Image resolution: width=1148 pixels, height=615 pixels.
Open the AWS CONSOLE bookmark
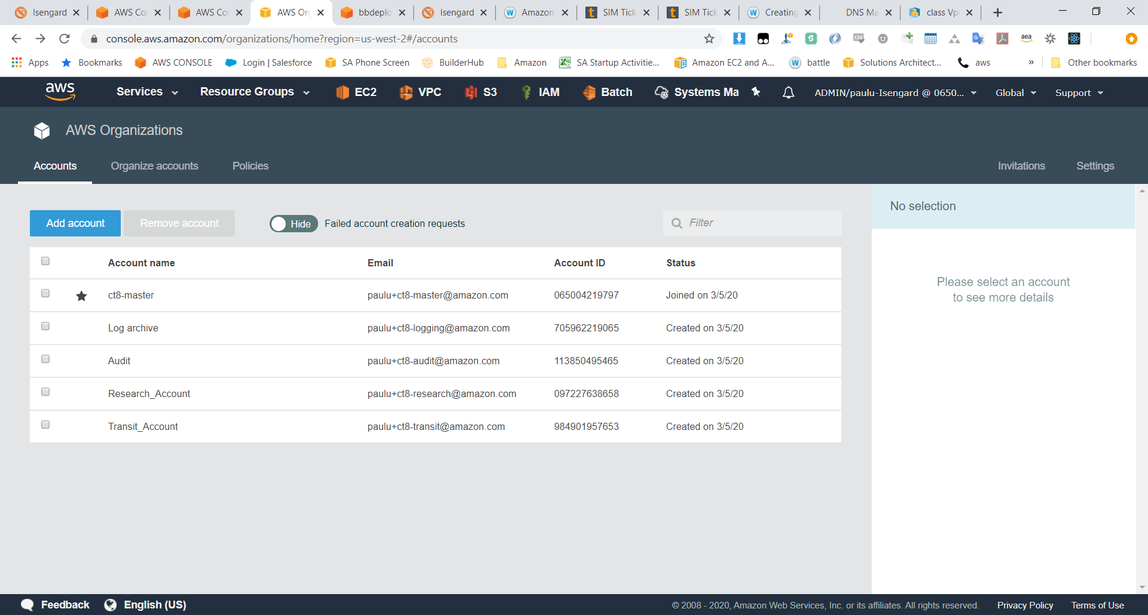pyautogui.click(x=174, y=62)
